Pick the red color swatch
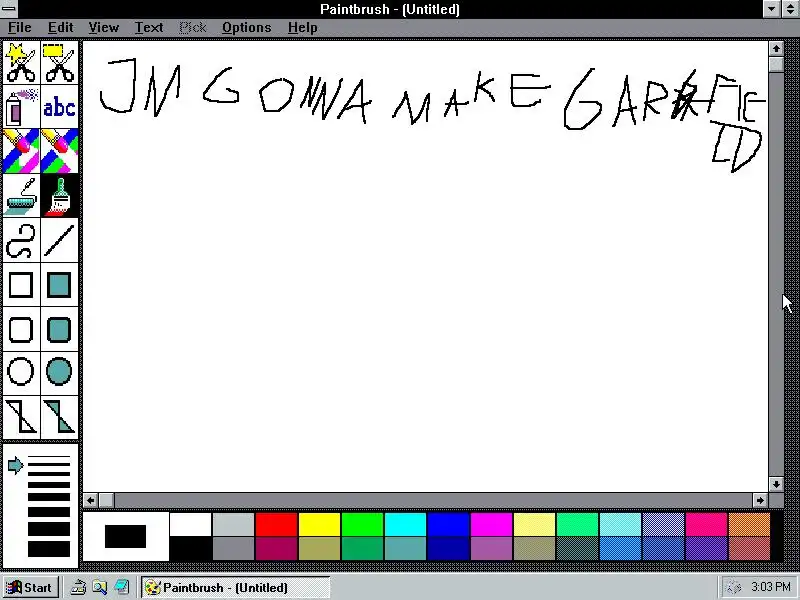 tap(276, 524)
